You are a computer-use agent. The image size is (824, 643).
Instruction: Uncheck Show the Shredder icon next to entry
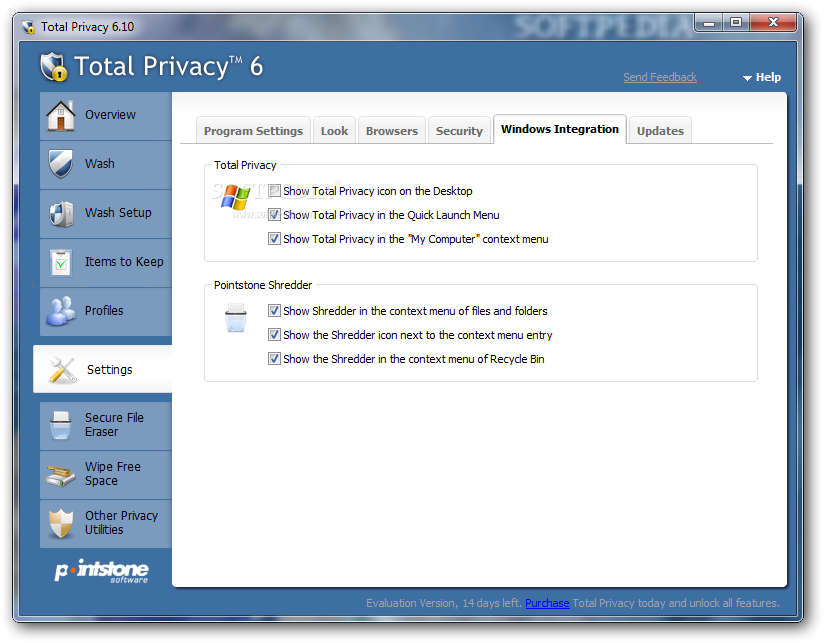click(274, 335)
